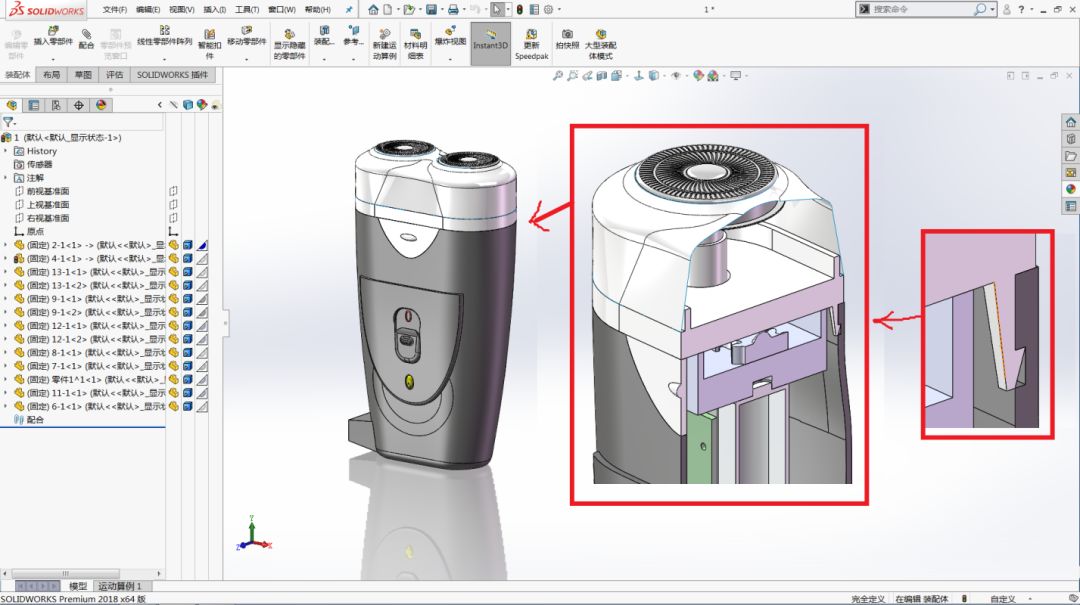
Task: Open the 智能扣件 (Smart Fasteners) tool
Action: click(x=209, y=43)
